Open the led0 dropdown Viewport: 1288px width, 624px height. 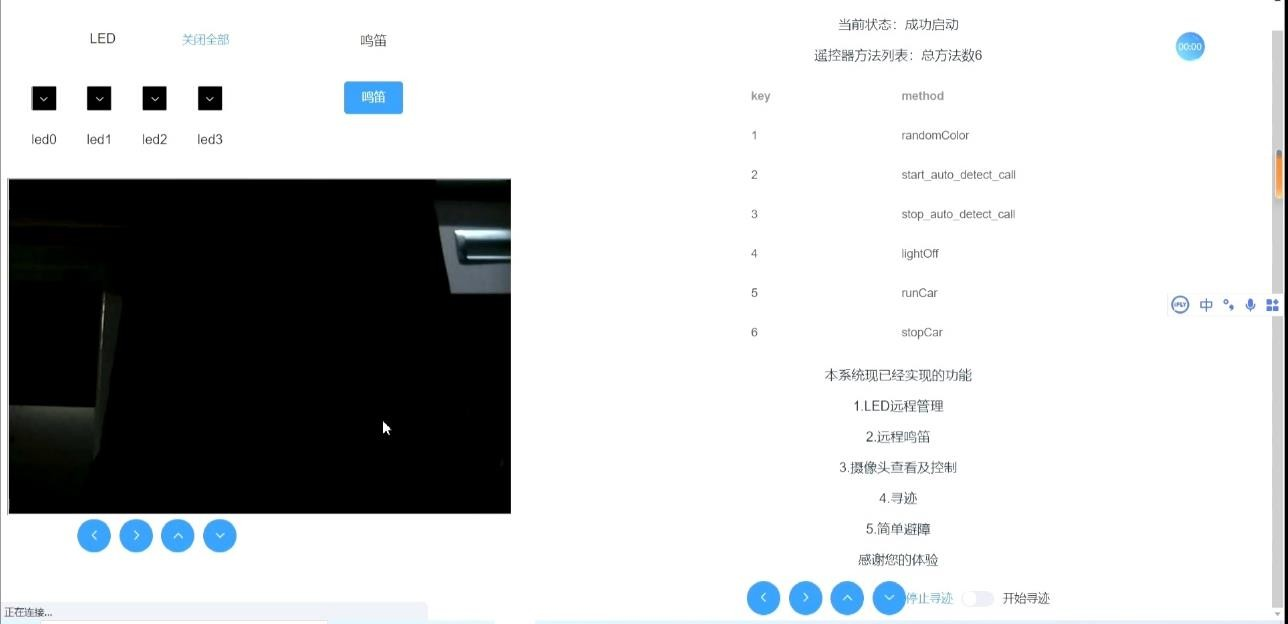(44, 98)
